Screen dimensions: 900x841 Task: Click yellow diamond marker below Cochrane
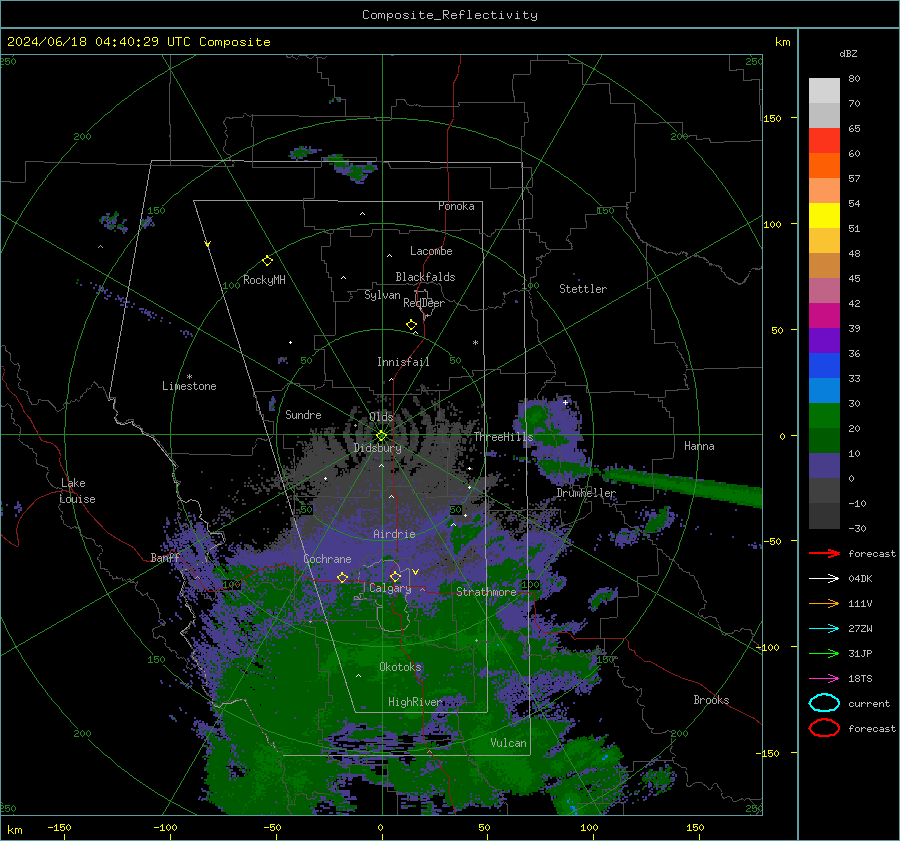point(343,577)
